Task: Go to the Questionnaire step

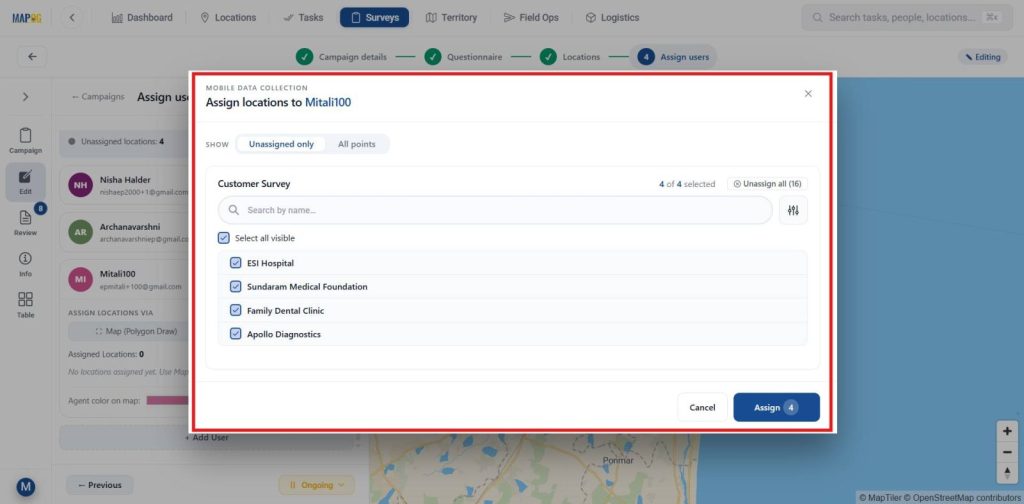Action: 464,57
